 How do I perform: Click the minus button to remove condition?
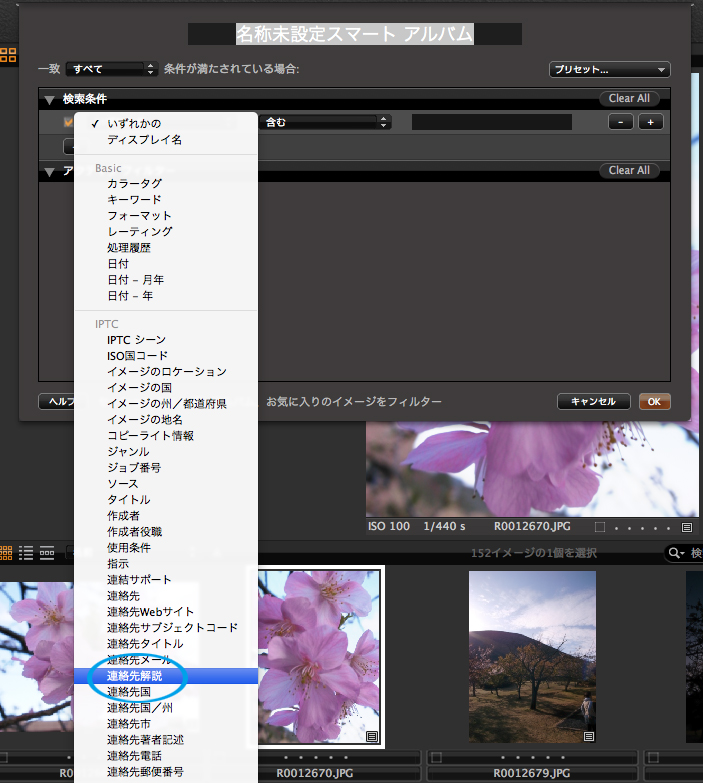pyautogui.click(x=621, y=122)
